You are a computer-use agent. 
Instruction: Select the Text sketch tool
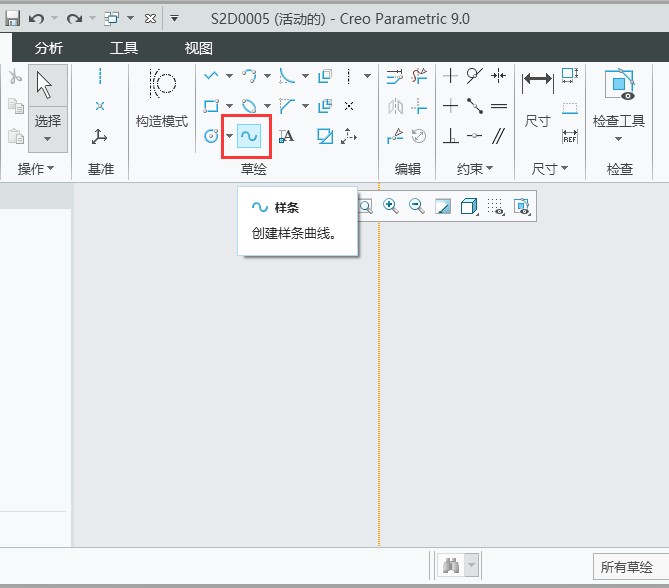pos(286,136)
